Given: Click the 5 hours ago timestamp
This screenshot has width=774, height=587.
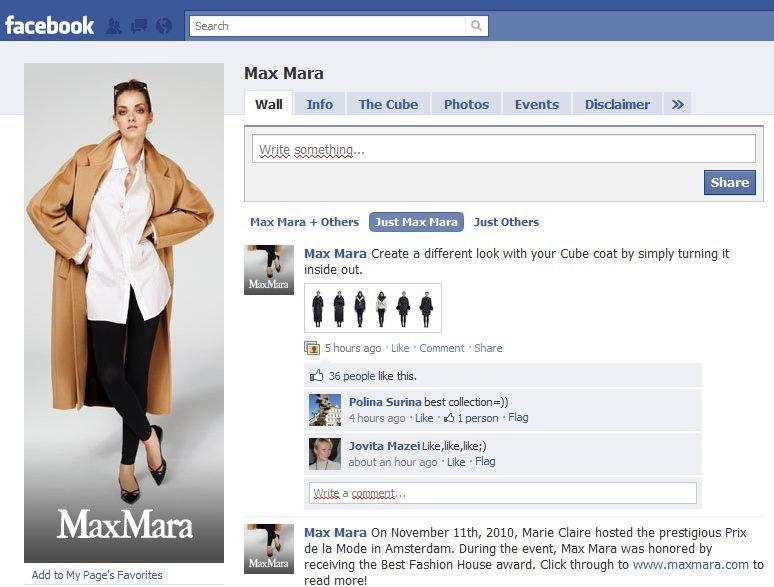Looking at the screenshot, I should pyautogui.click(x=353, y=348).
